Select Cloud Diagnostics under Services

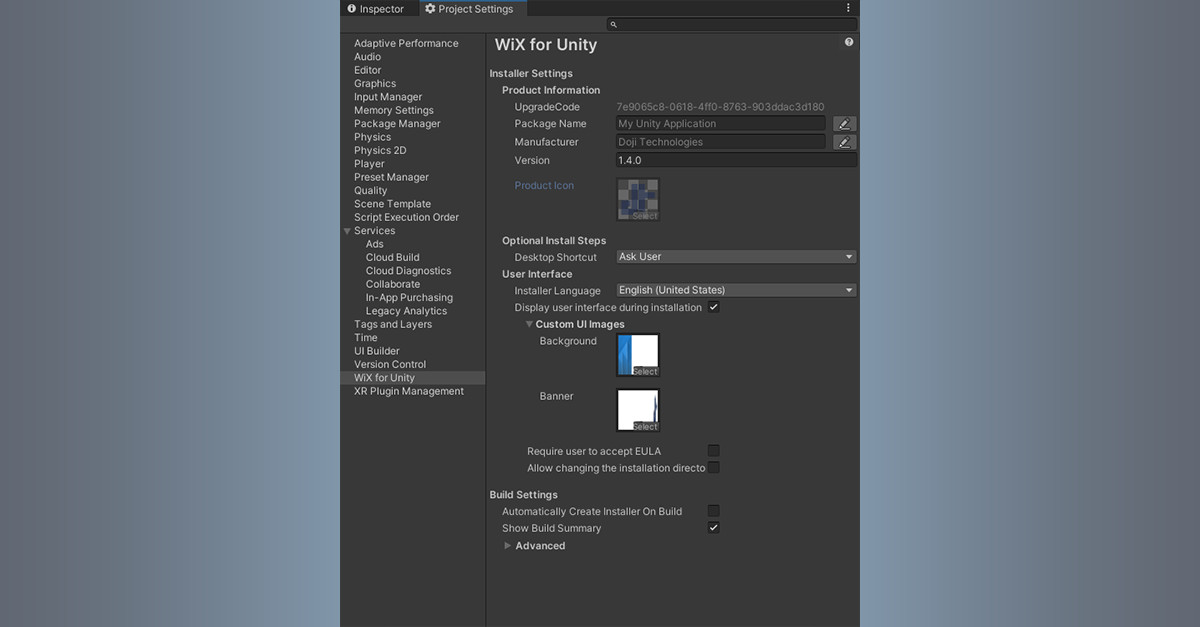408,271
